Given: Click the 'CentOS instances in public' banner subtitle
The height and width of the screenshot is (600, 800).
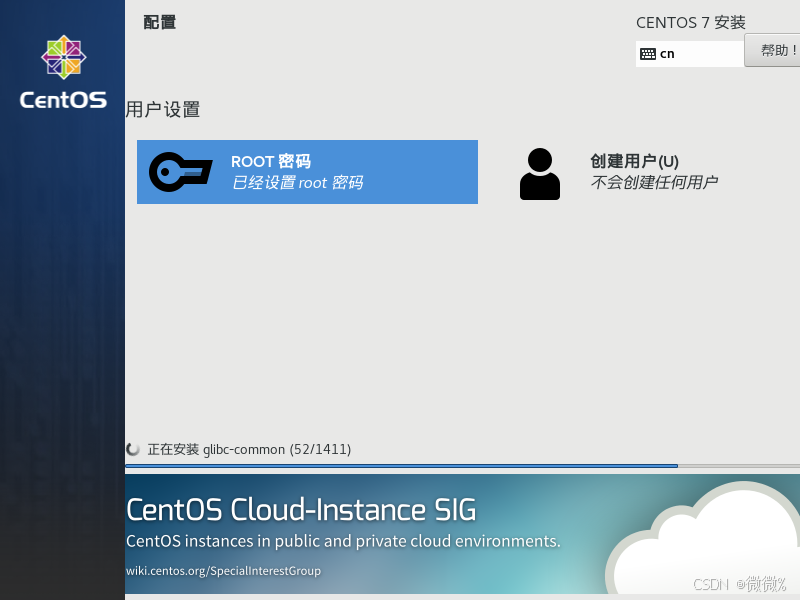Looking at the screenshot, I should click(x=343, y=541).
